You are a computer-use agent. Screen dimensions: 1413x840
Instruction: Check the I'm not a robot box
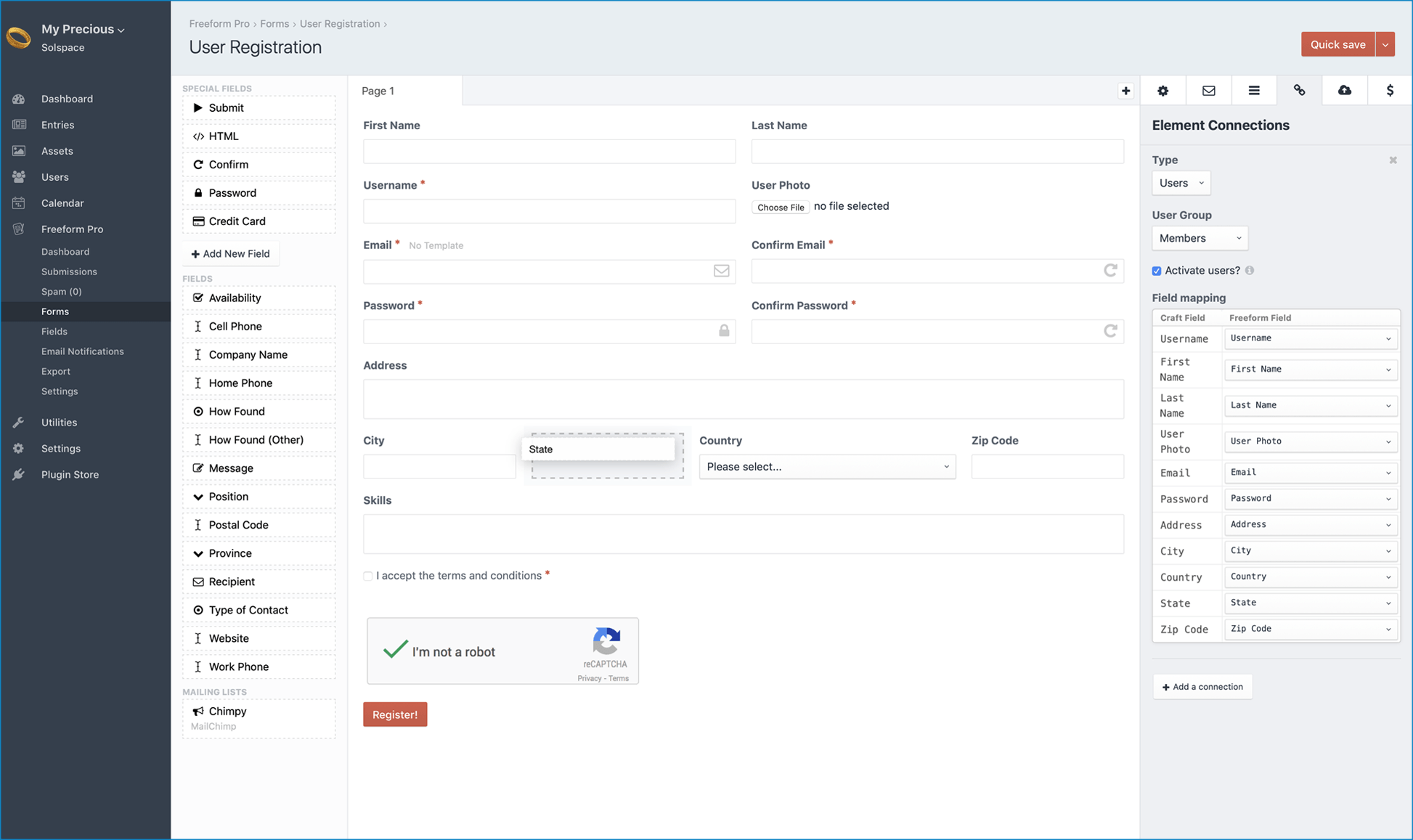click(394, 650)
